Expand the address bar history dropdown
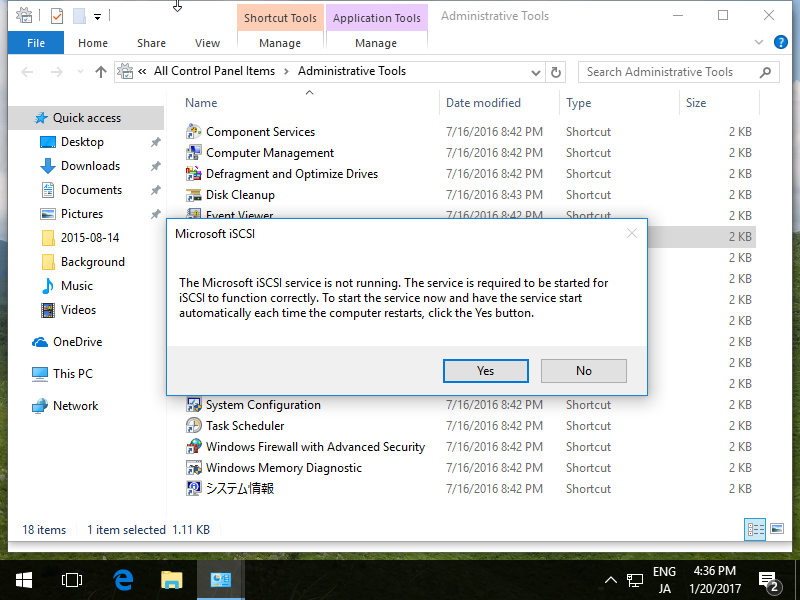Image resolution: width=800 pixels, height=600 pixels. pos(536,72)
